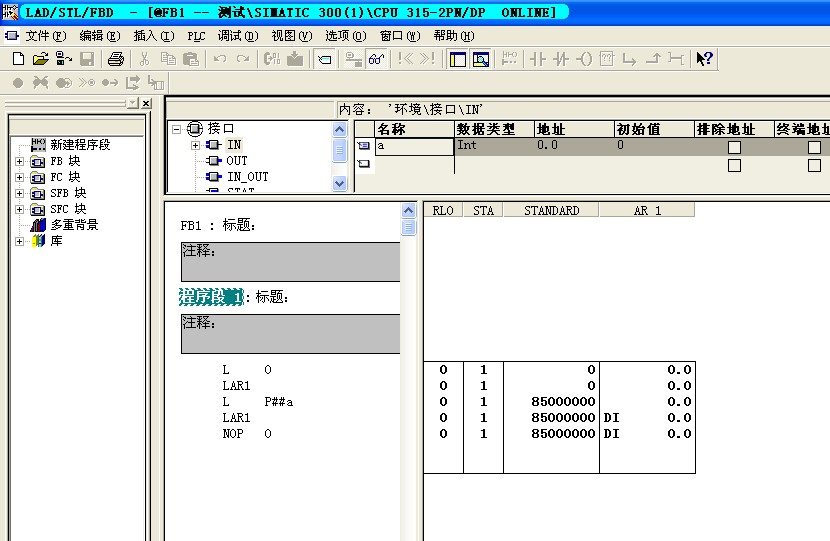Click the Copy icon

(x=168, y=59)
